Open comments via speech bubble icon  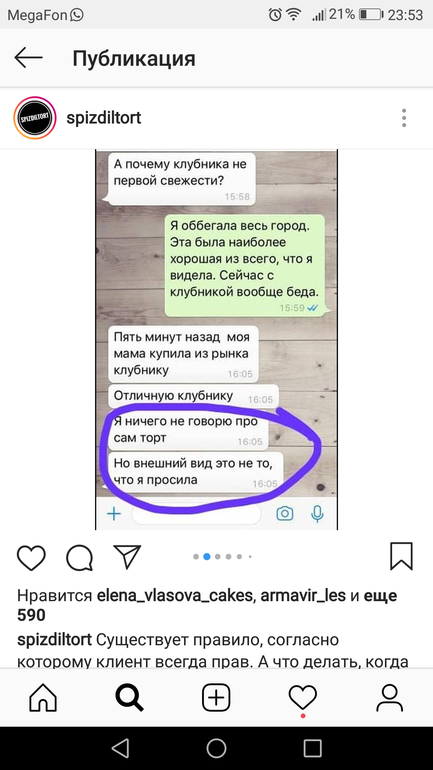pyautogui.click(x=80, y=557)
